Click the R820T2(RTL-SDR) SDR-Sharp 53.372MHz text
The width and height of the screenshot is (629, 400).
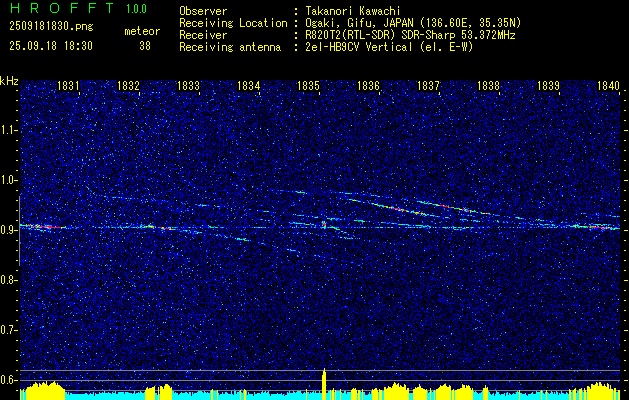coord(408,35)
